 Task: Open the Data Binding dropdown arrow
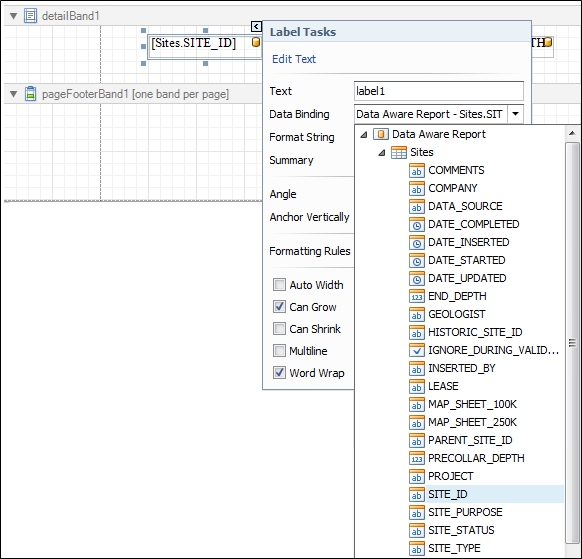tap(516, 114)
